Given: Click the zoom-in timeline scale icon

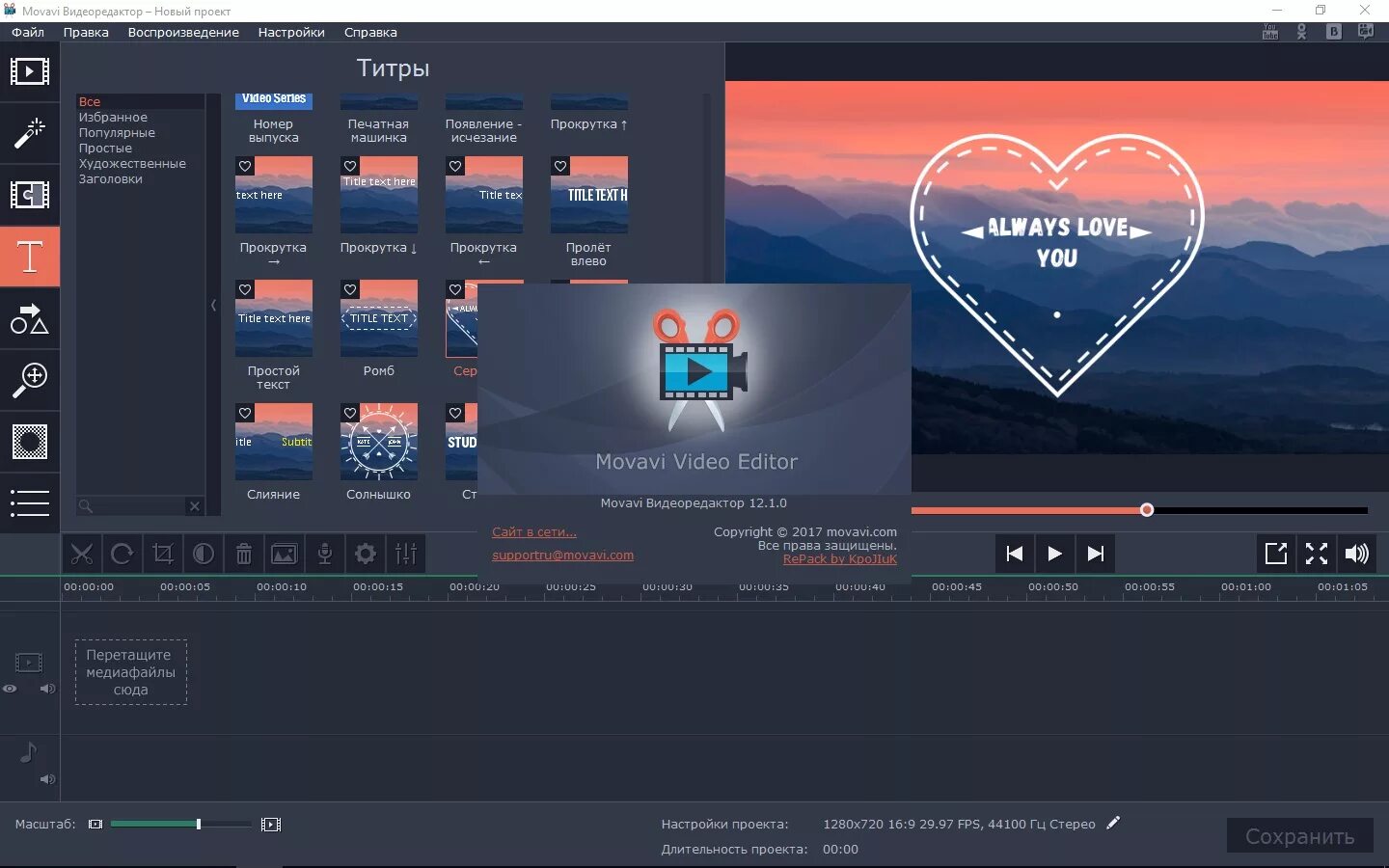Looking at the screenshot, I should (x=271, y=825).
